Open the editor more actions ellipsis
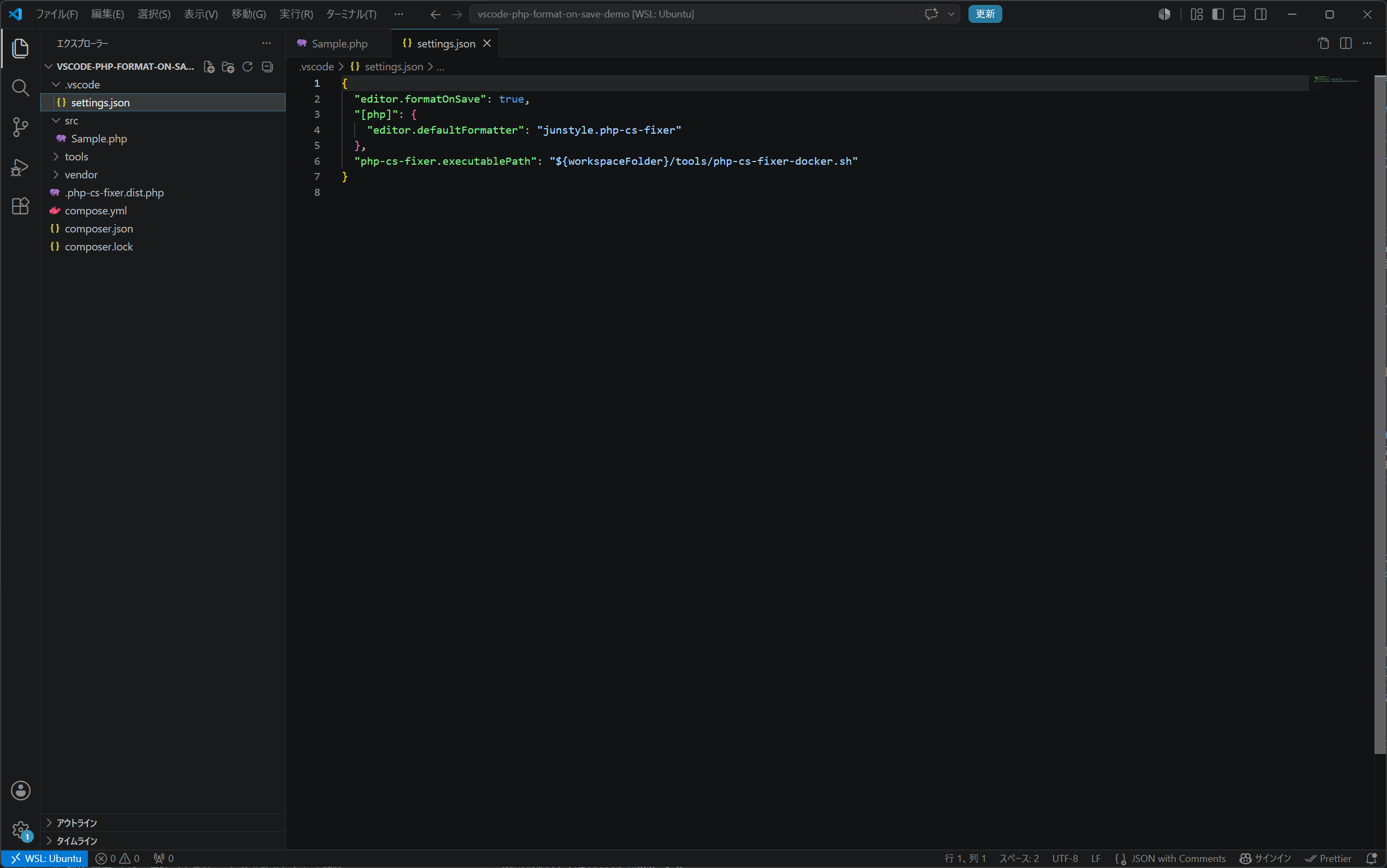Screen dimensions: 1387x868 coord(1367,44)
